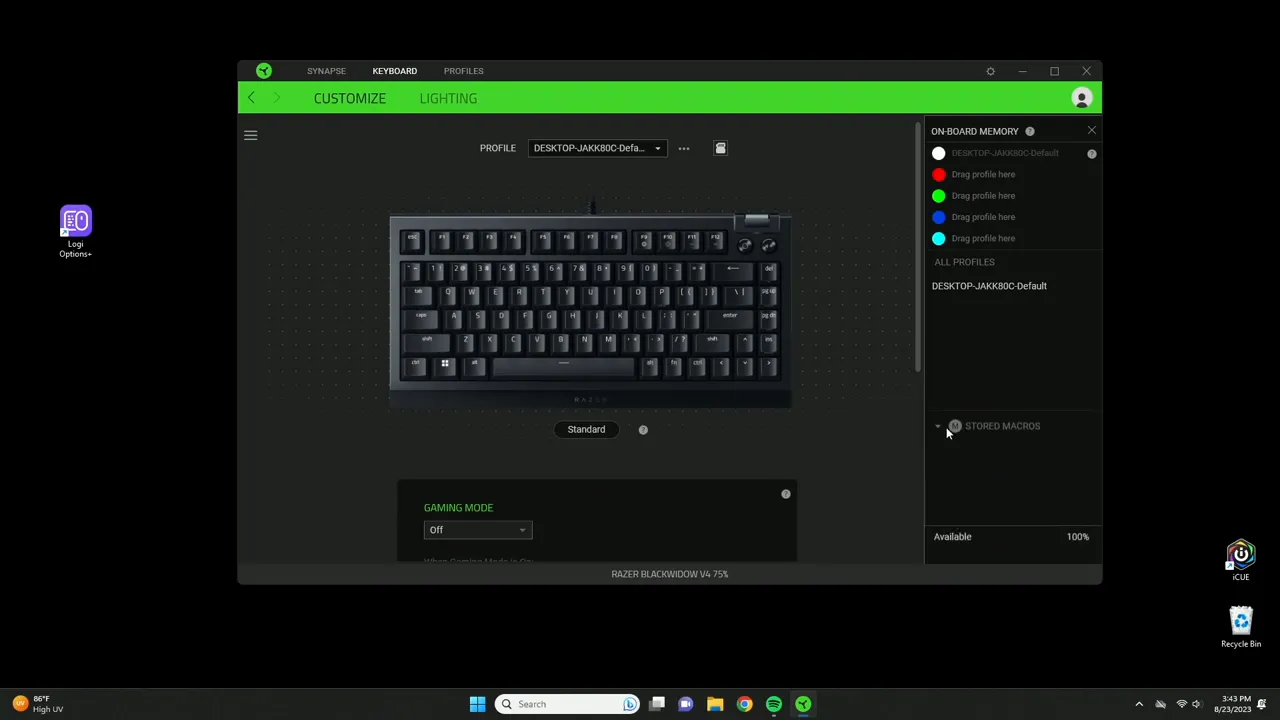The width and height of the screenshot is (1280, 720).
Task: Open the hamburger sidebar menu
Action: point(251,135)
